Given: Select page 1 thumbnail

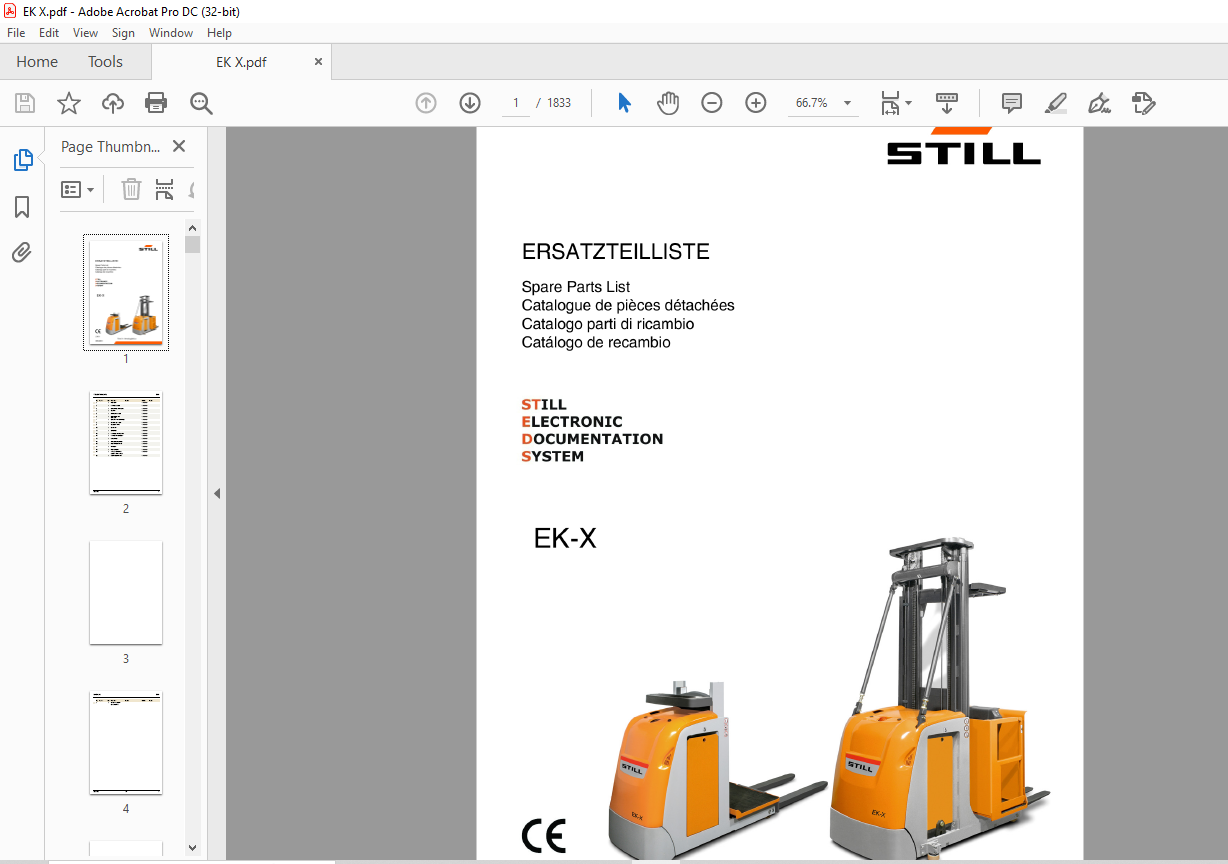Looking at the screenshot, I should point(126,293).
